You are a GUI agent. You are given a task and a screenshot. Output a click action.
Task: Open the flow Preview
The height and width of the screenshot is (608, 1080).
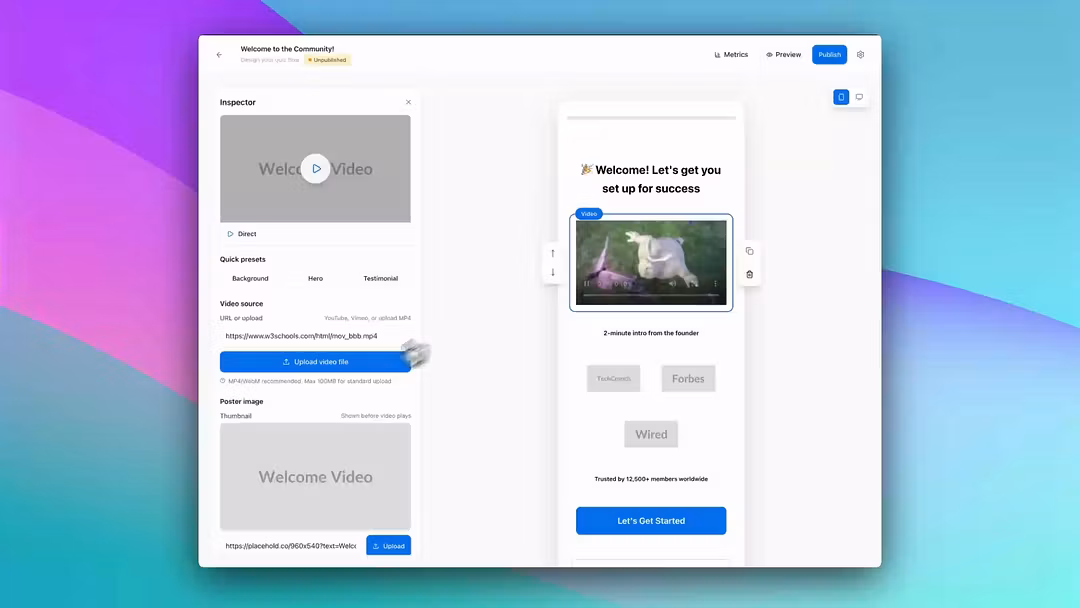784,55
